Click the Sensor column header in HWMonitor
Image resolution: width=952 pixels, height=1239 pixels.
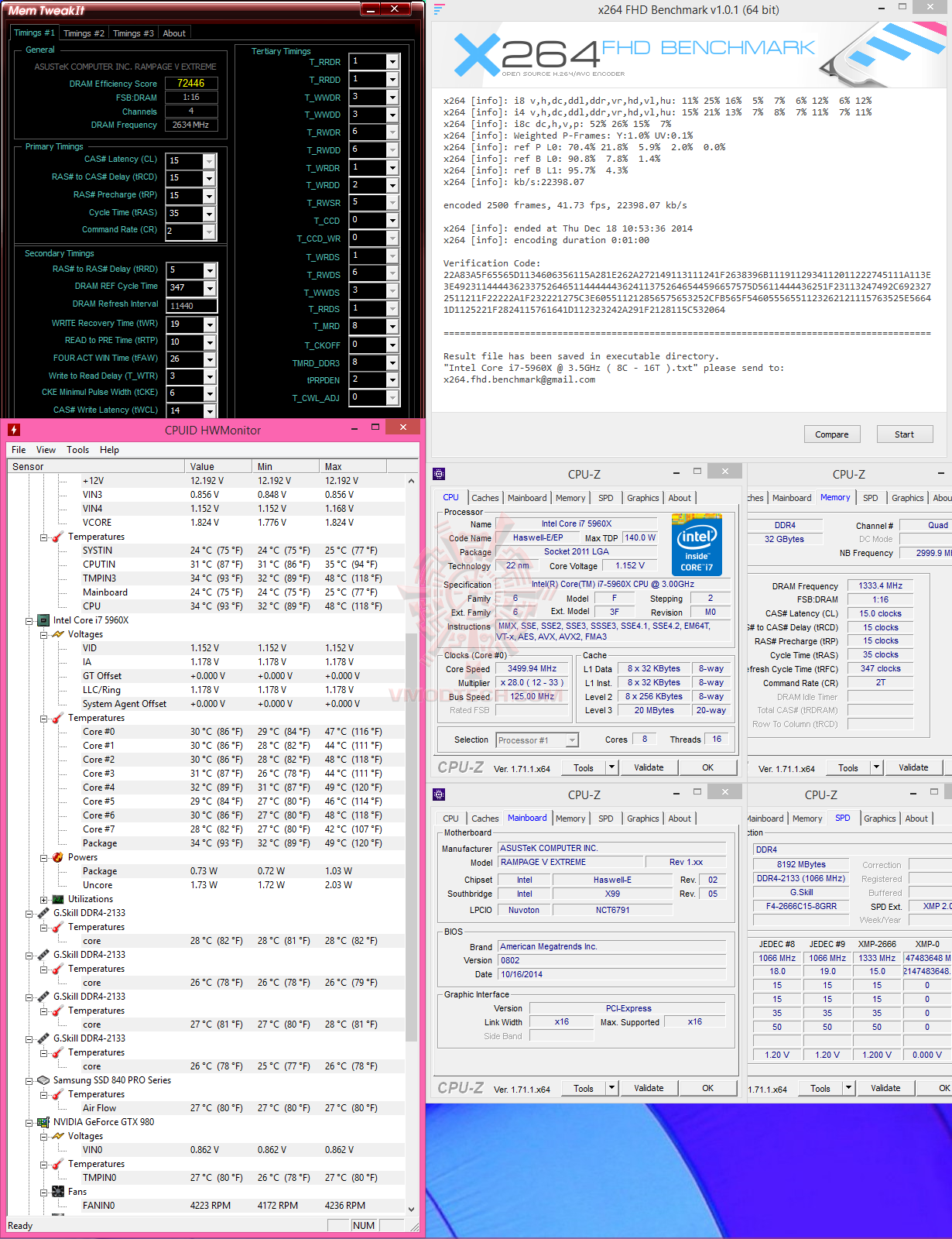(x=97, y=466)
